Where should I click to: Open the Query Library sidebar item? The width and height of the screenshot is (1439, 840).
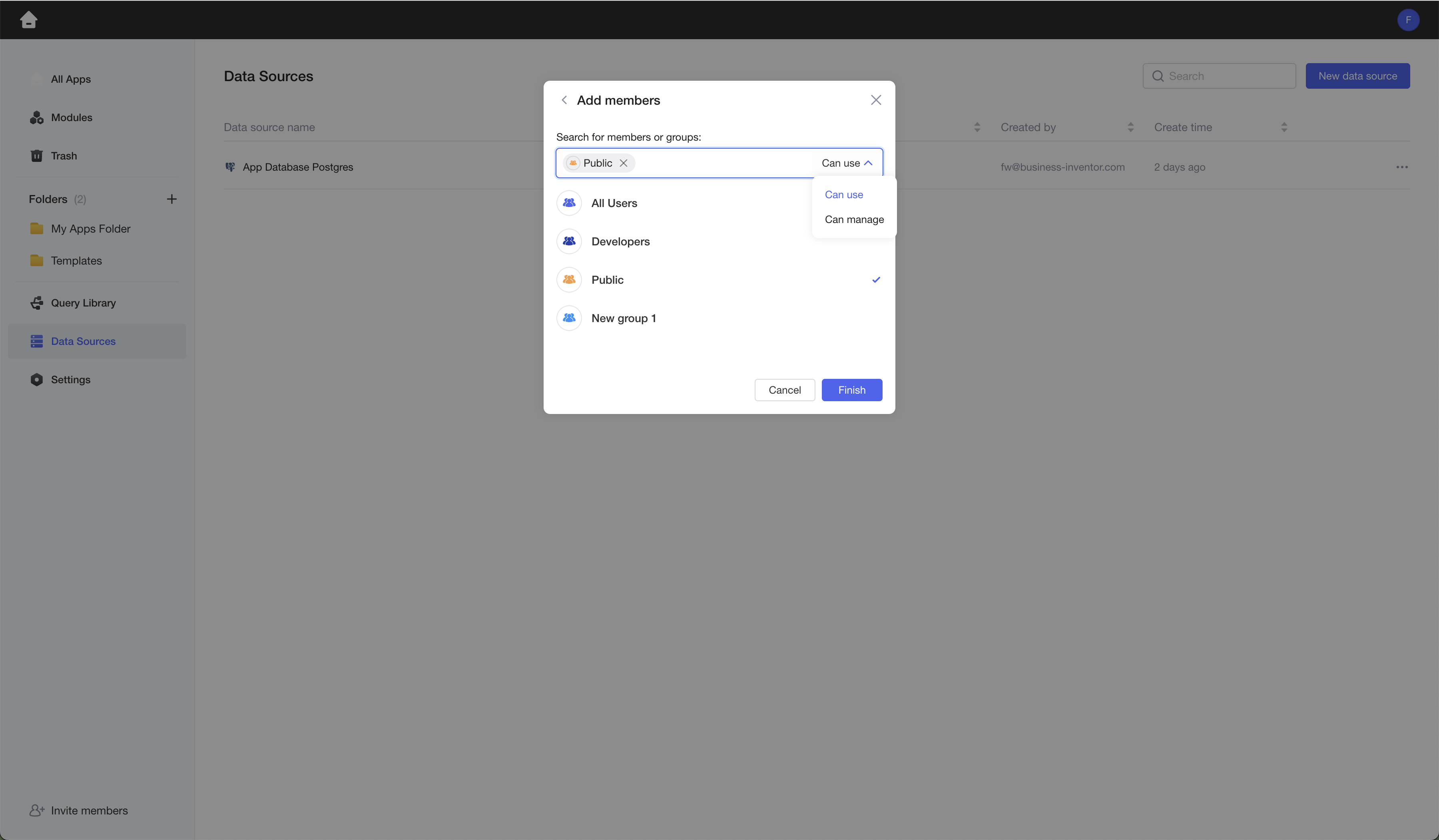(84, 303)
